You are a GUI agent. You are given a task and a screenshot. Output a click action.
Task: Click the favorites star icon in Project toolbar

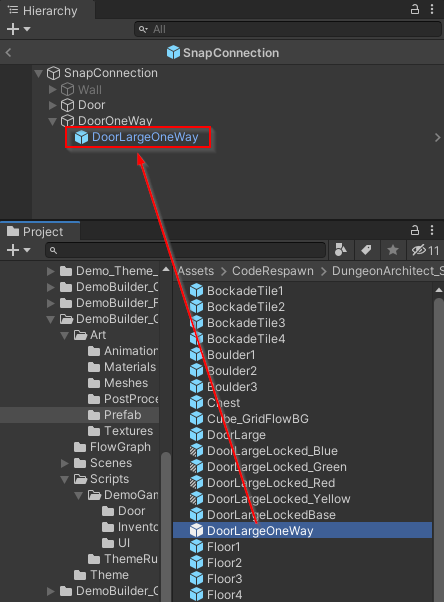point(393,250)
